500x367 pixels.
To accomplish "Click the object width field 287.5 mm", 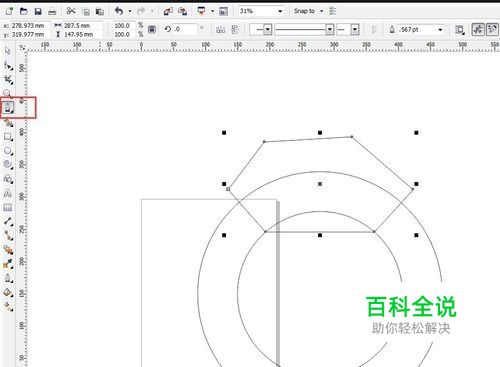I will pos(83,26).
